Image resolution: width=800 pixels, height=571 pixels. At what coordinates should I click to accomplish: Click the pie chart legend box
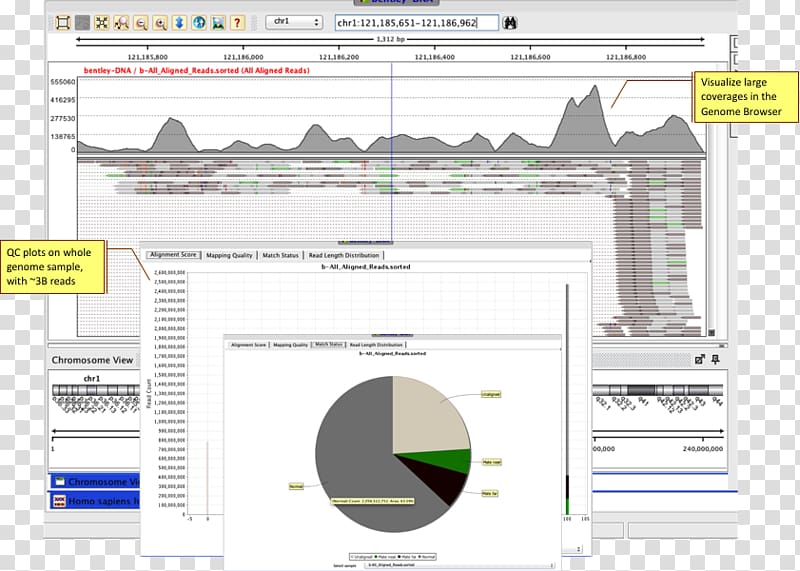pyautogui.click(x=393, y=557)
